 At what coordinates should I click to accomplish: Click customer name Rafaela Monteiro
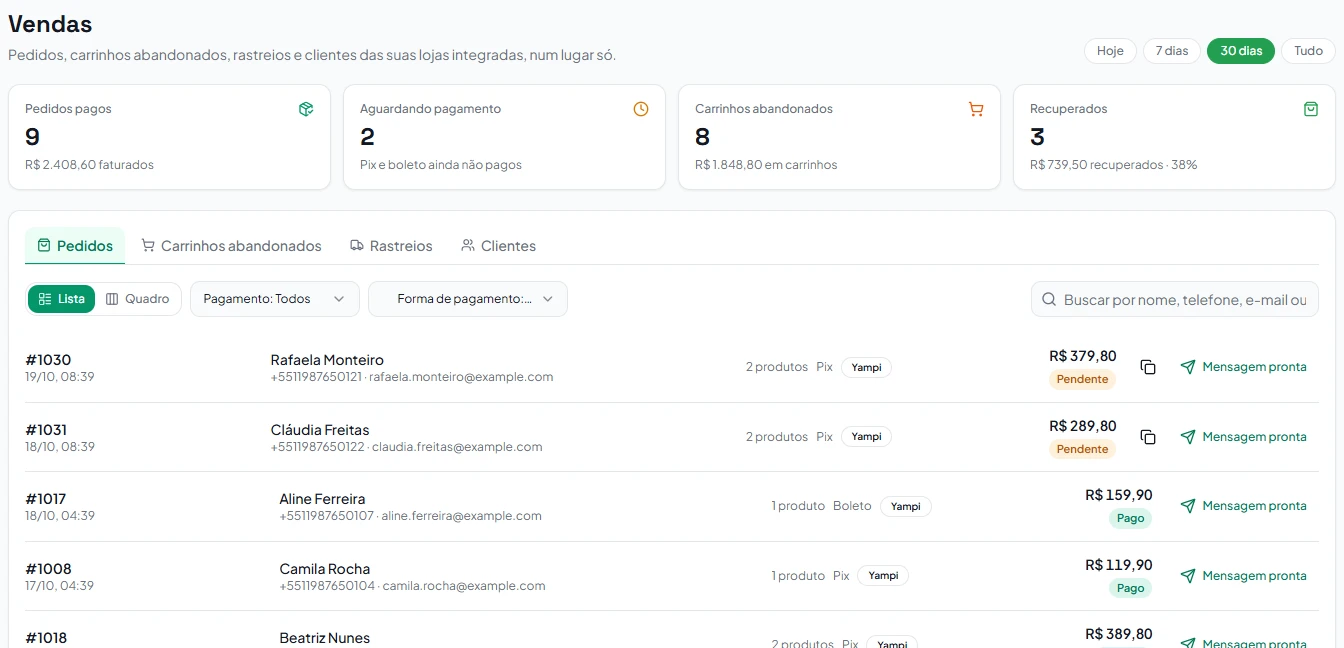pyautogui.click(x=327, y=360)
